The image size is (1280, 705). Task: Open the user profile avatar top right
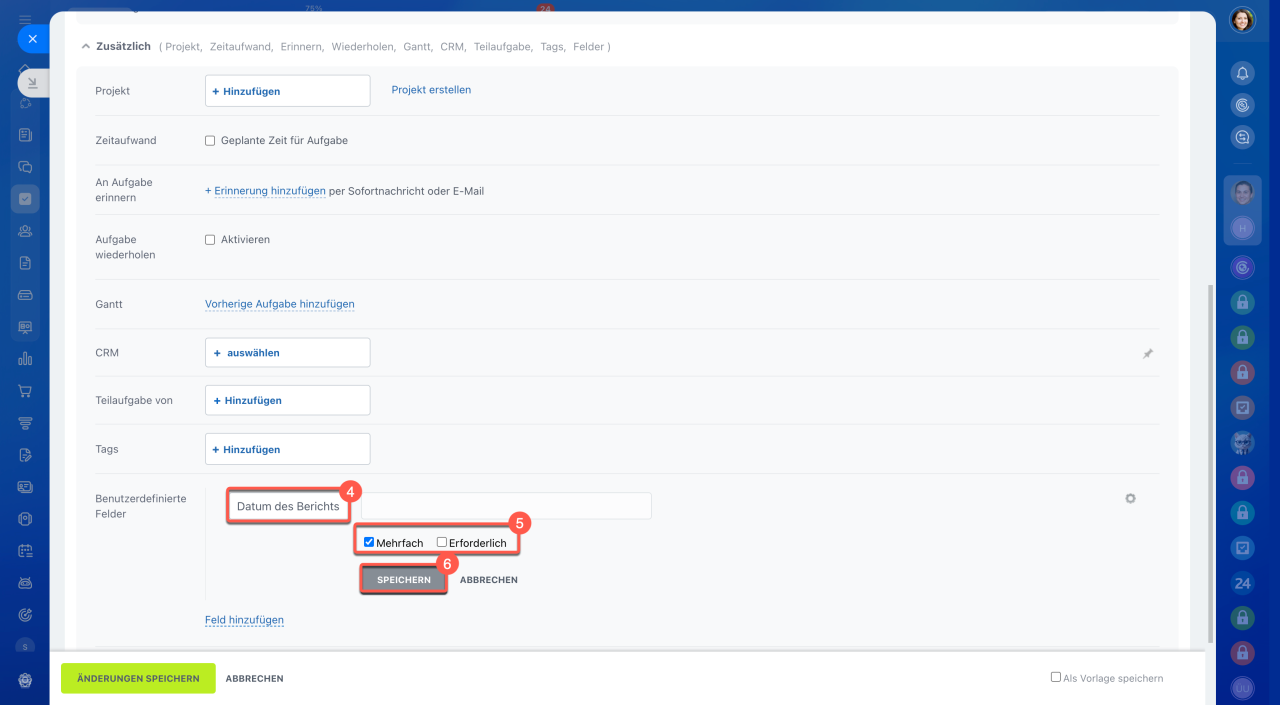(1242, 20)
